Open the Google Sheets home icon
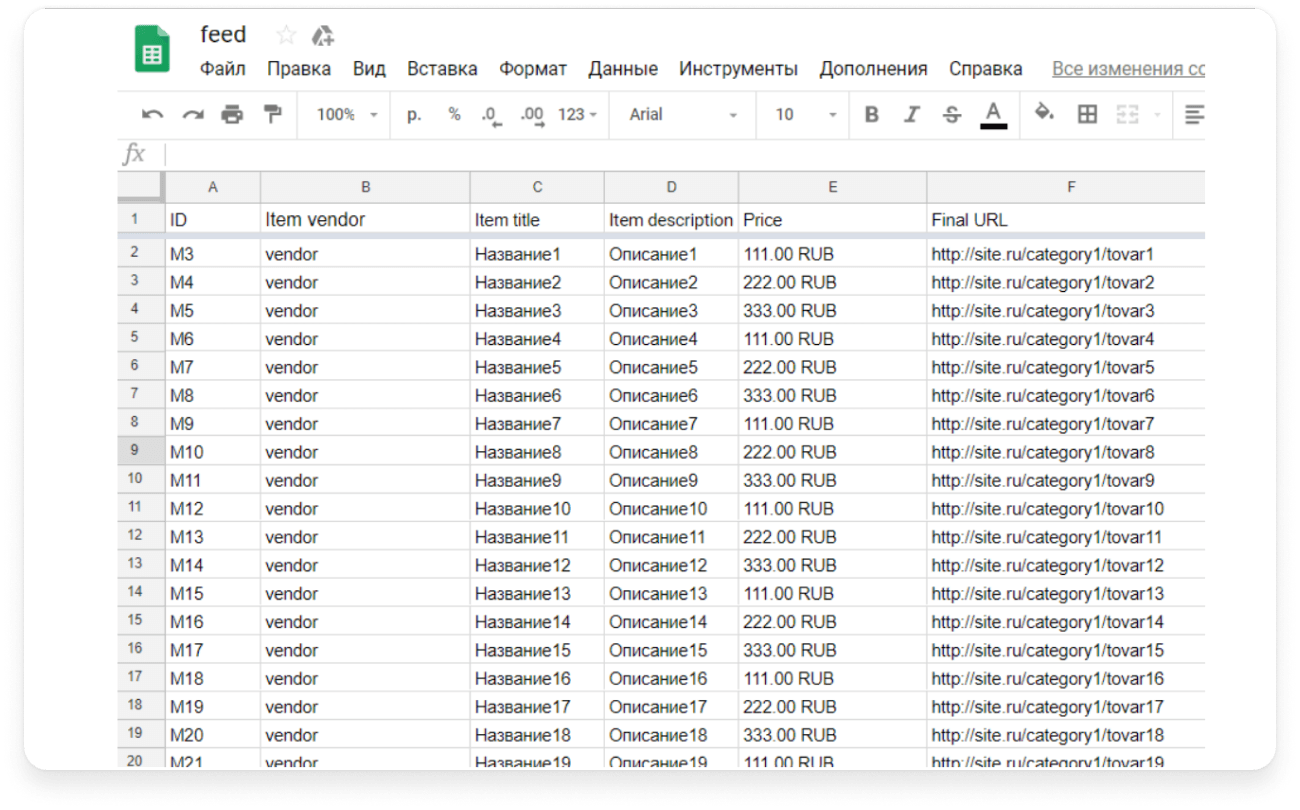The height and width of the screenshot is (810, 1300). 152,49
